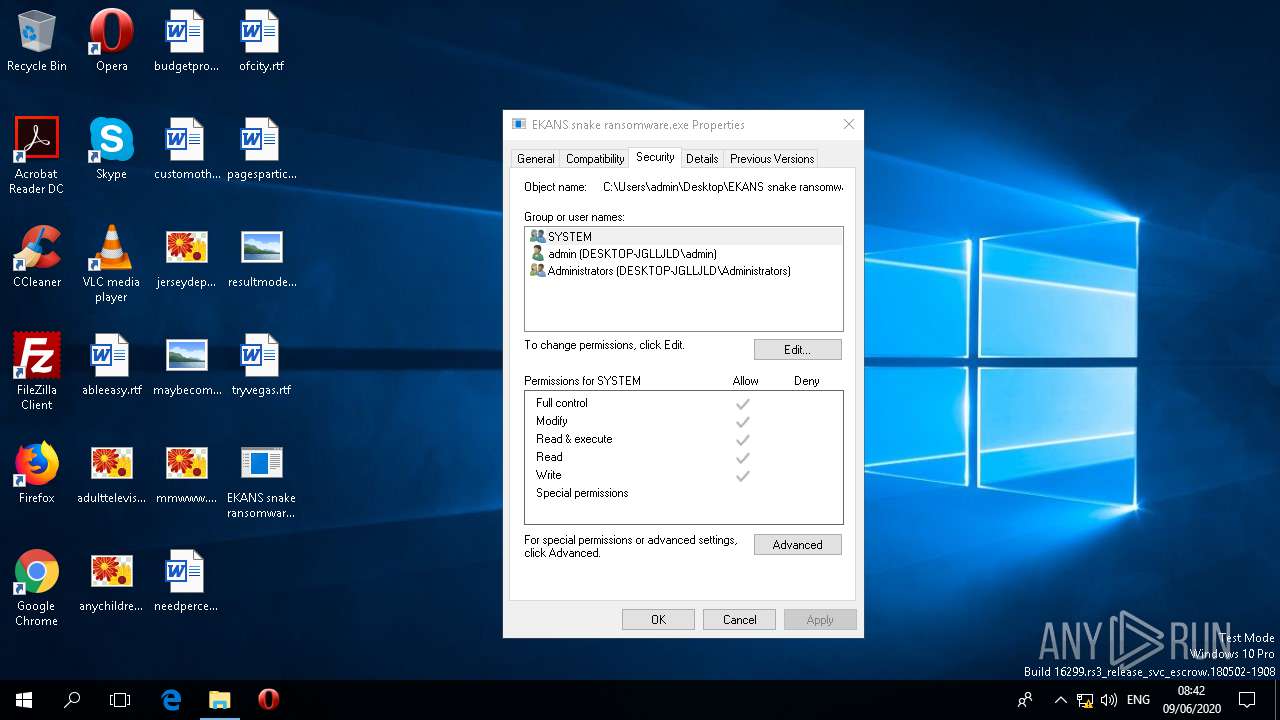Screen dimensions: 1280x720
Task: Select the pagespartic... document icon
Action: tap(261, 149)
